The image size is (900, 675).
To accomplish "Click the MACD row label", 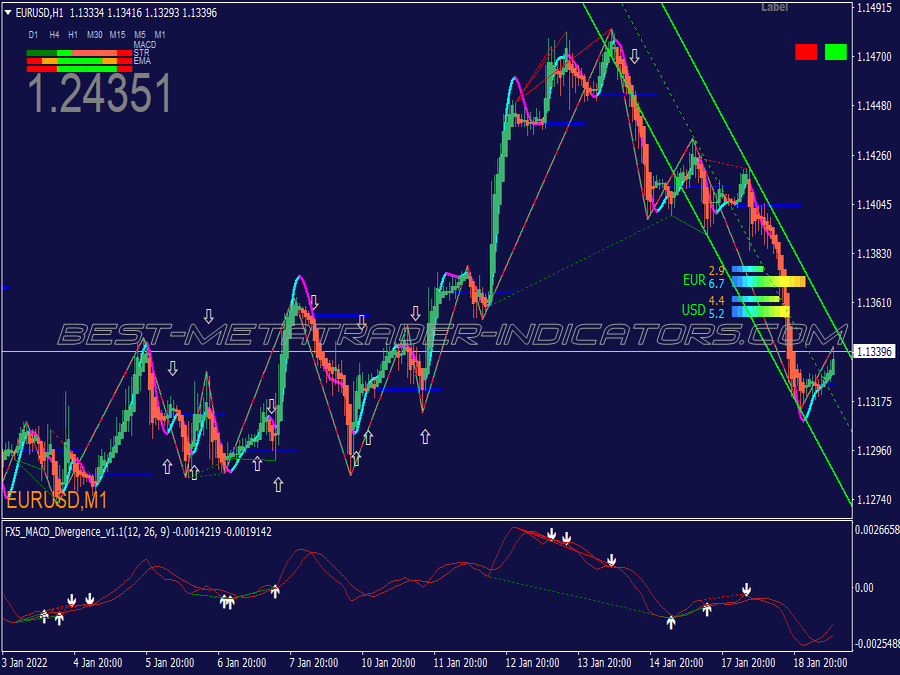I will pos(145,45).
